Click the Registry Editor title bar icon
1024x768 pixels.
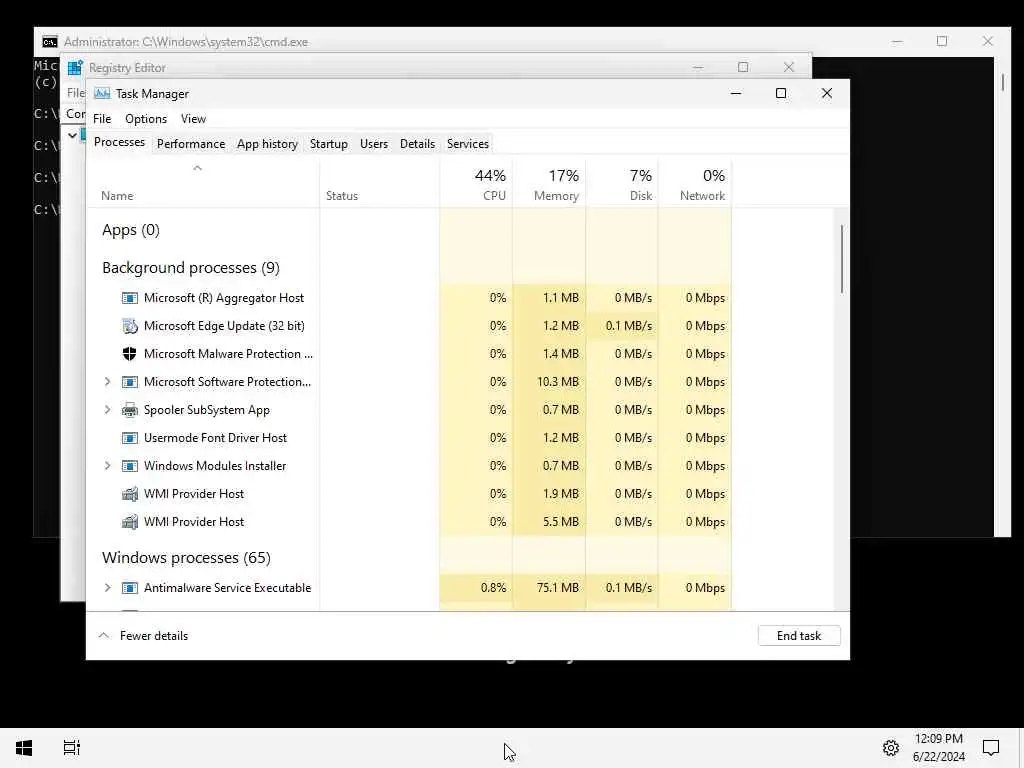coord(75,68)
